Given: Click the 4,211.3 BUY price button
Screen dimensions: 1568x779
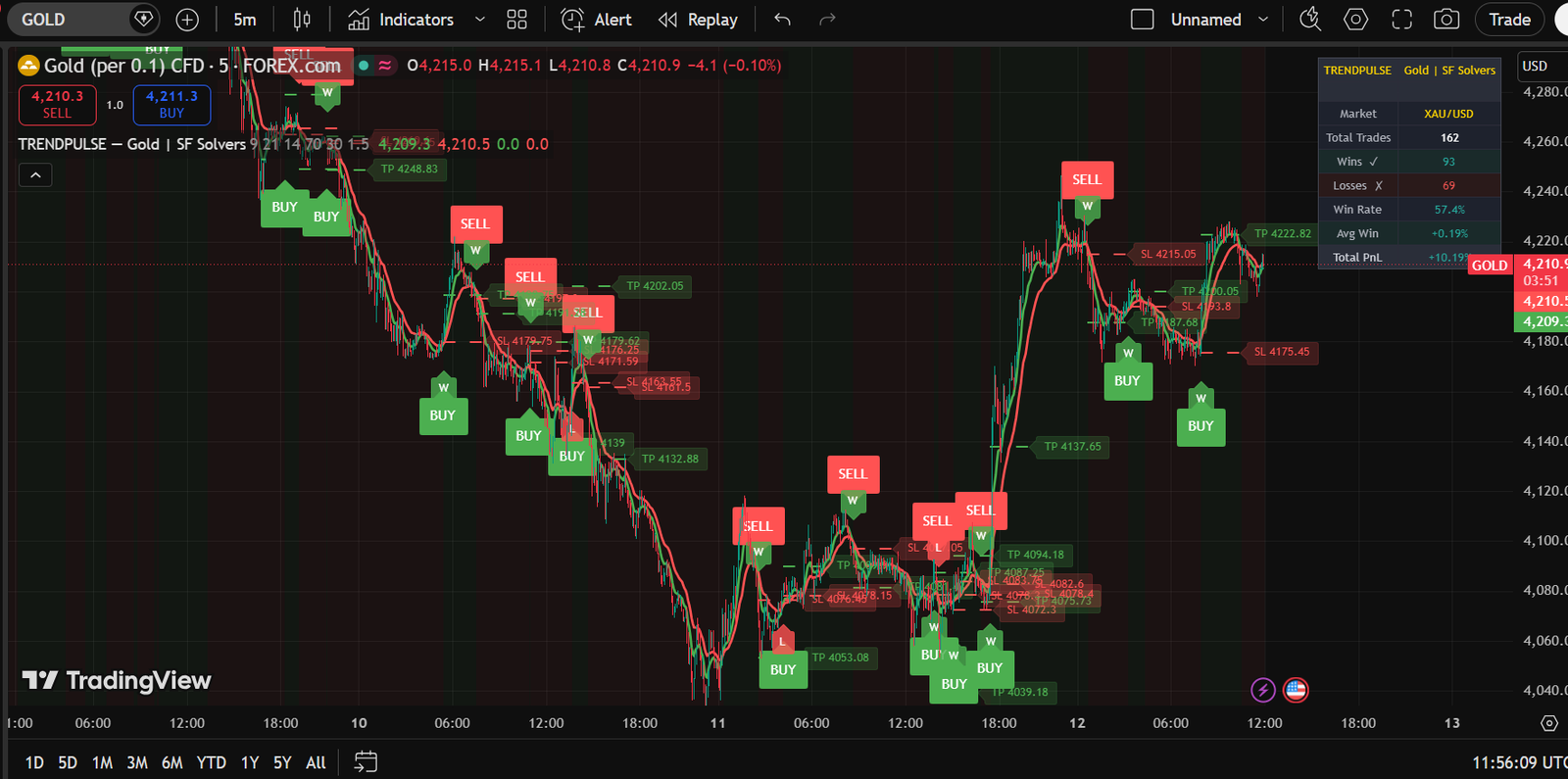Looking at the screenshot, I should click(x=171, y=105).
